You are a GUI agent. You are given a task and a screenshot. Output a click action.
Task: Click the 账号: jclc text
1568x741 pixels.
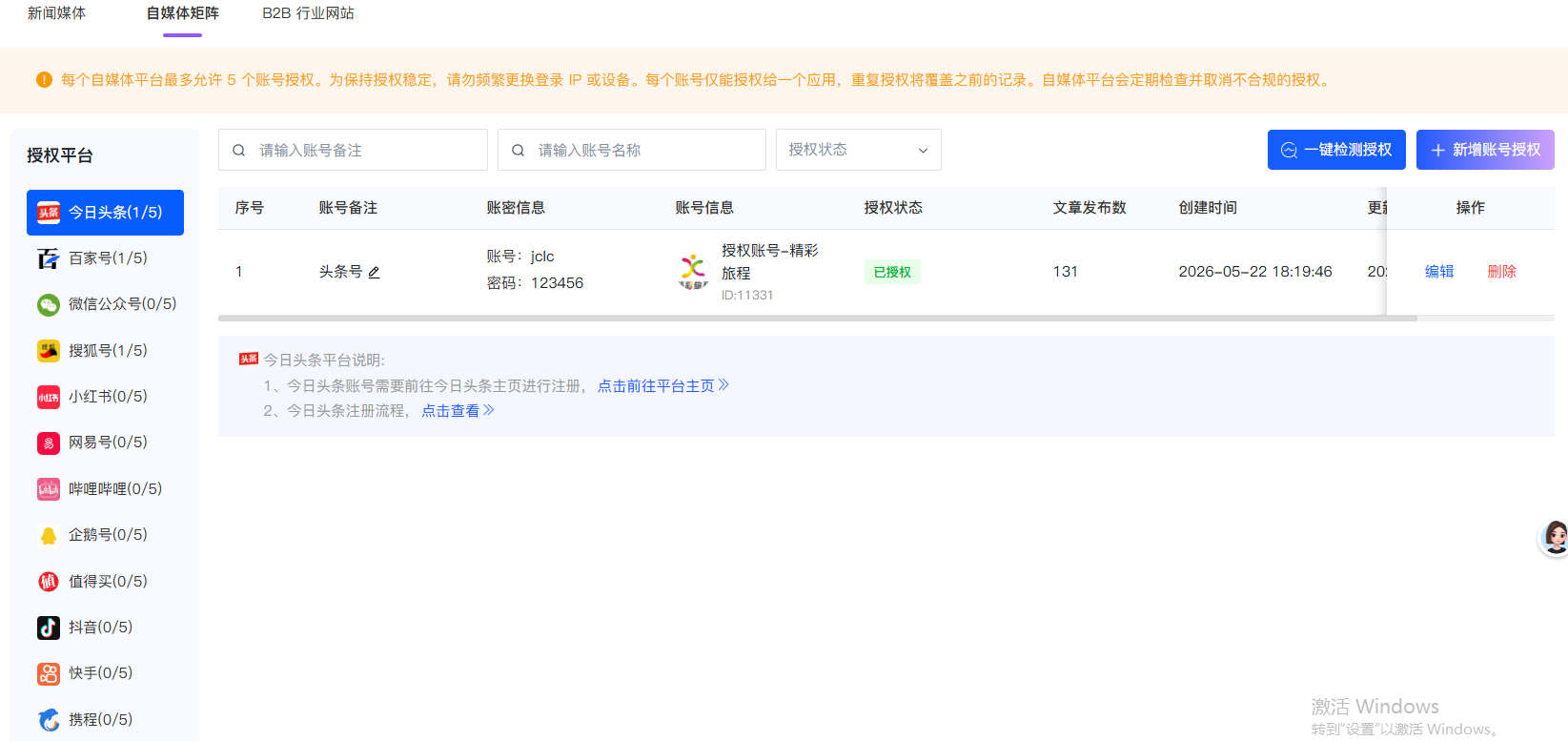tap(520, 257)
